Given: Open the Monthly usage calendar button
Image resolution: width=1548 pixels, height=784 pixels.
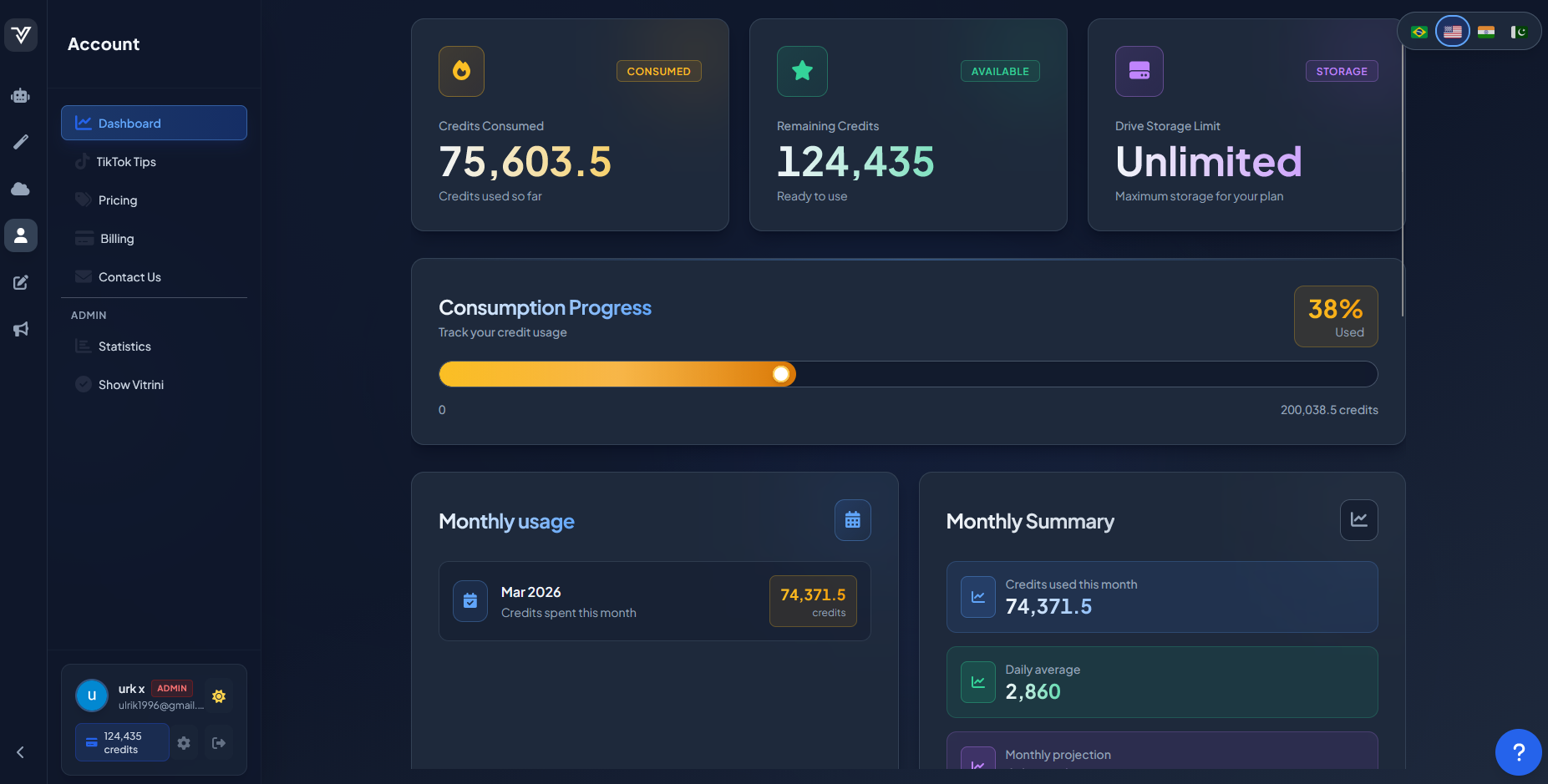Looking at the screenshot, I should point(853,520).
